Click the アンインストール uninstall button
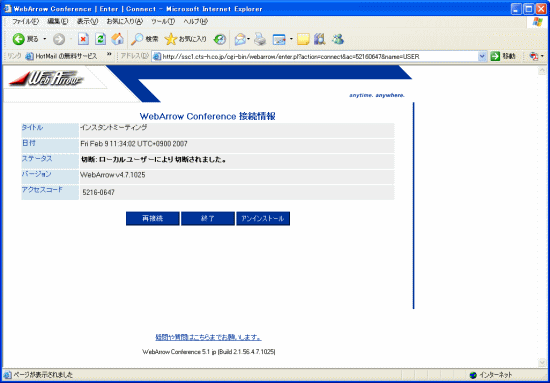The width and height of the screenshot is (550, 383). pos(263,219)
